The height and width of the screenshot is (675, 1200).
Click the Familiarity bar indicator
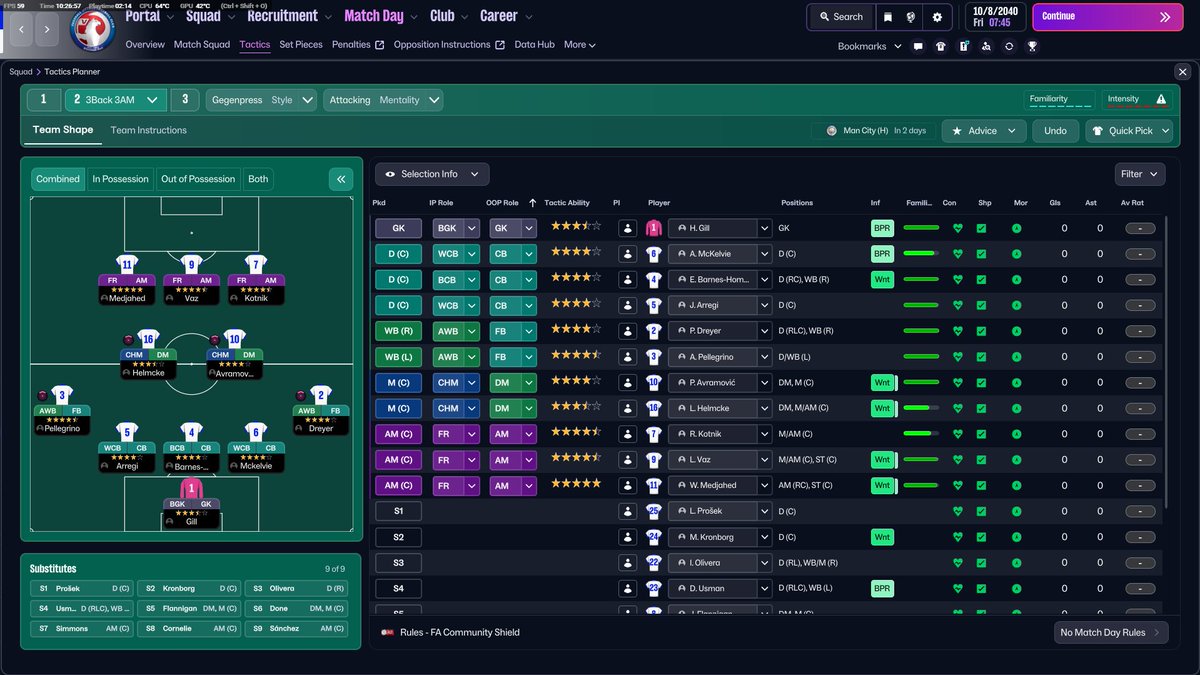pos(1059,99)
